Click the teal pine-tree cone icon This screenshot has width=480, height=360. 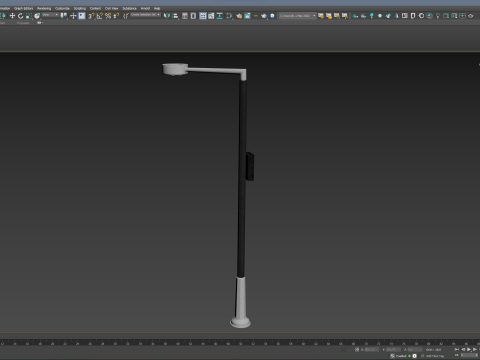(x=396, y=16)
